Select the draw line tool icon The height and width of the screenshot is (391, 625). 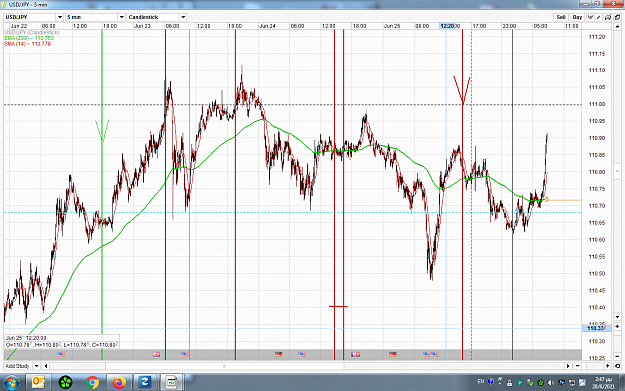coord(599,17)
